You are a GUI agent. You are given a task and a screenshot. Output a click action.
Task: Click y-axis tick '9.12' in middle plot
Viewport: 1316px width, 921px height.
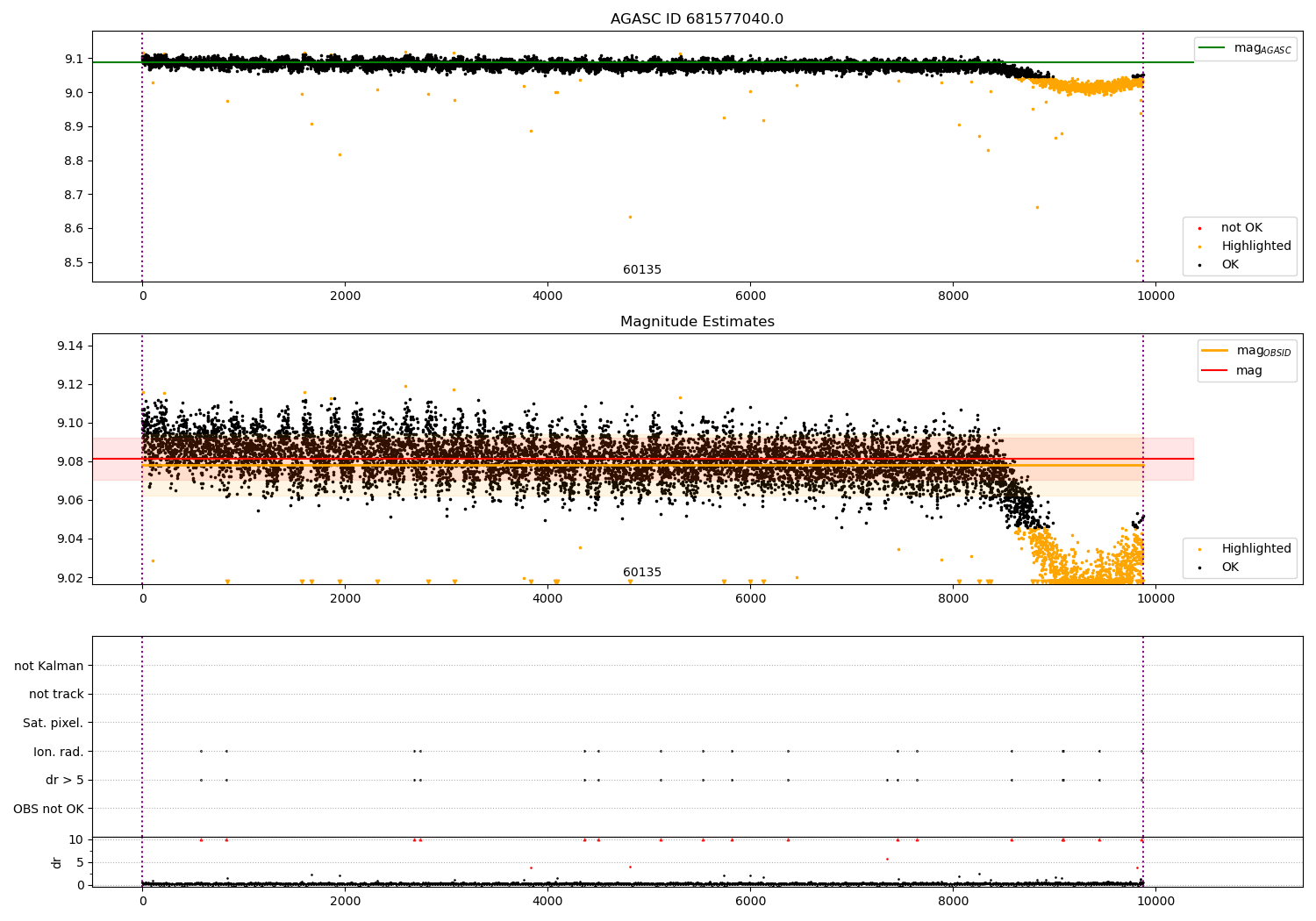point(70,385)
